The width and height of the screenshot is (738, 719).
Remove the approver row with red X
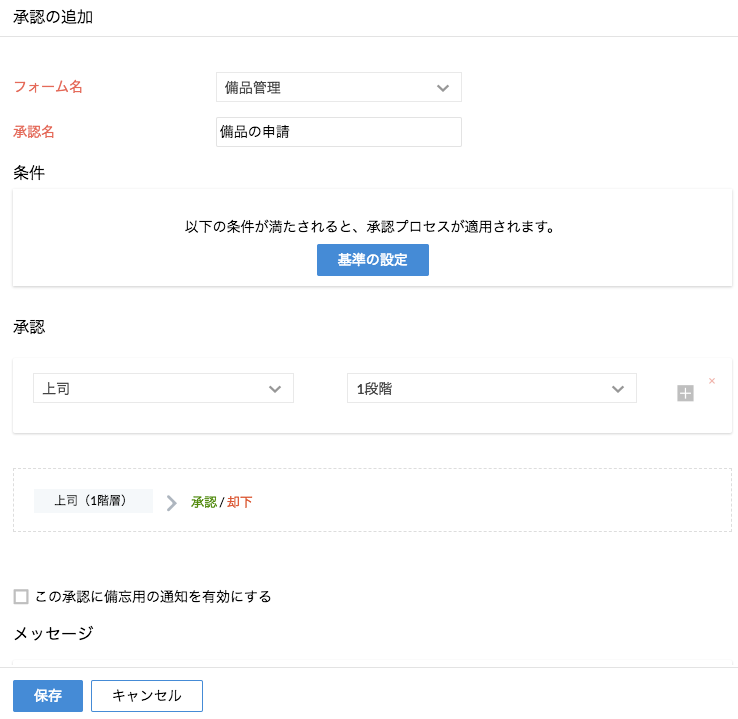tap(712, 381)
